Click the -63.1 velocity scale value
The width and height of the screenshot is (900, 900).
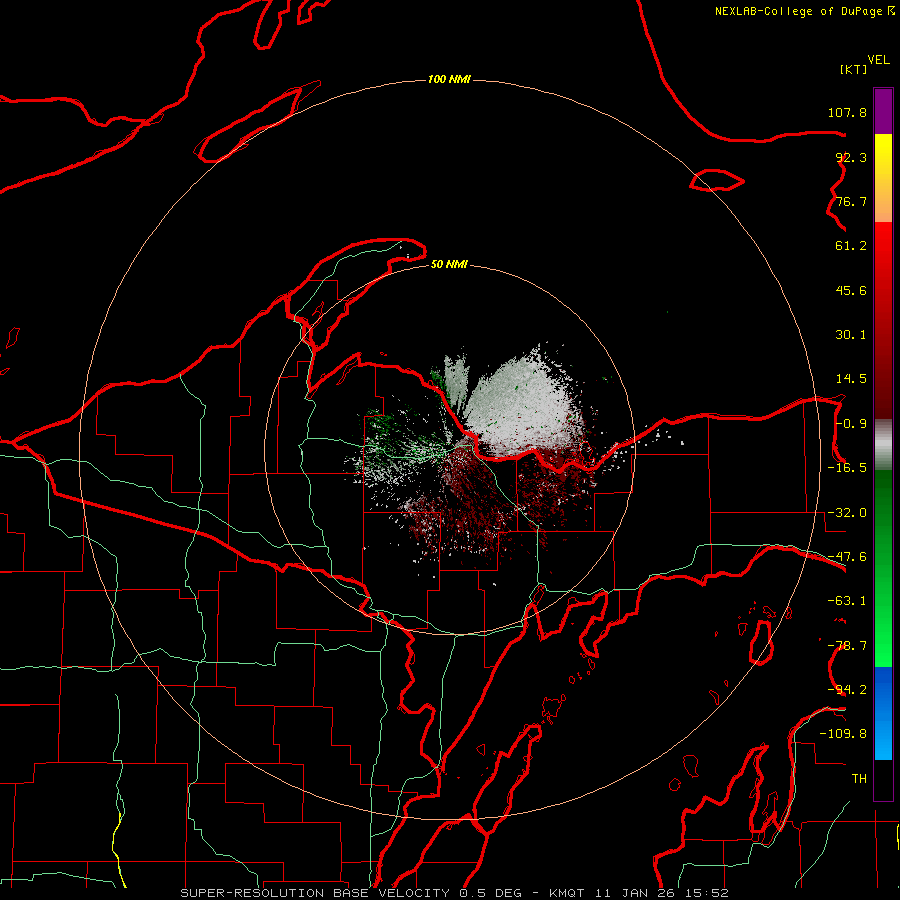847,601
